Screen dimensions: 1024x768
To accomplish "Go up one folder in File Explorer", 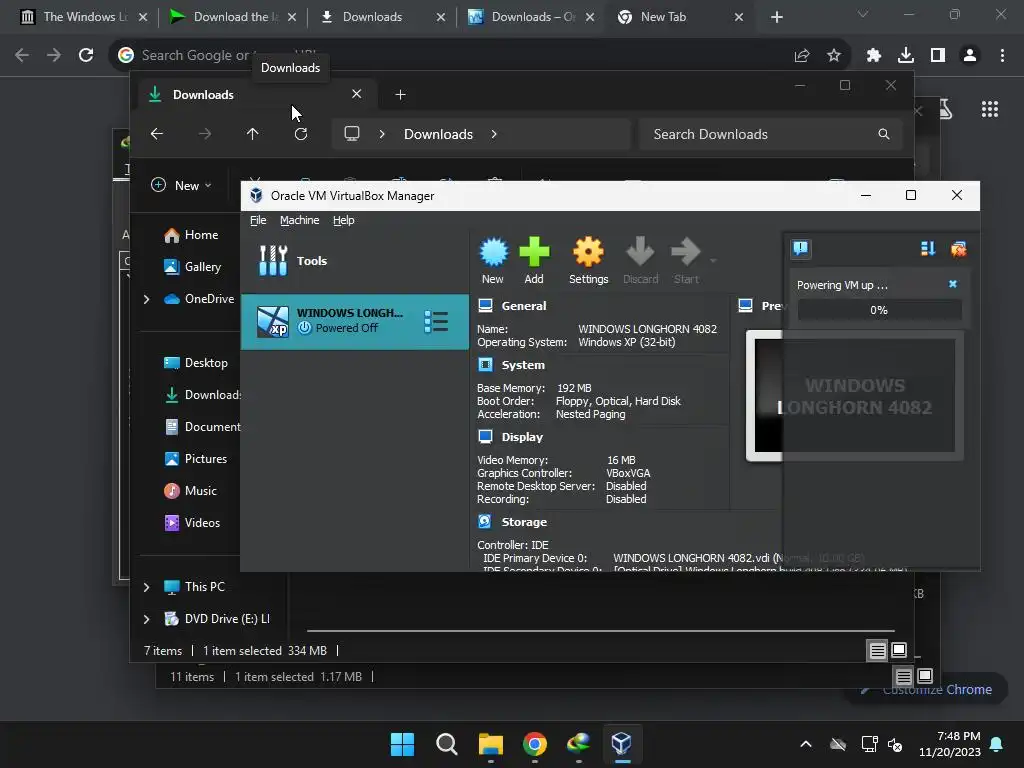I will click(253, 134).
